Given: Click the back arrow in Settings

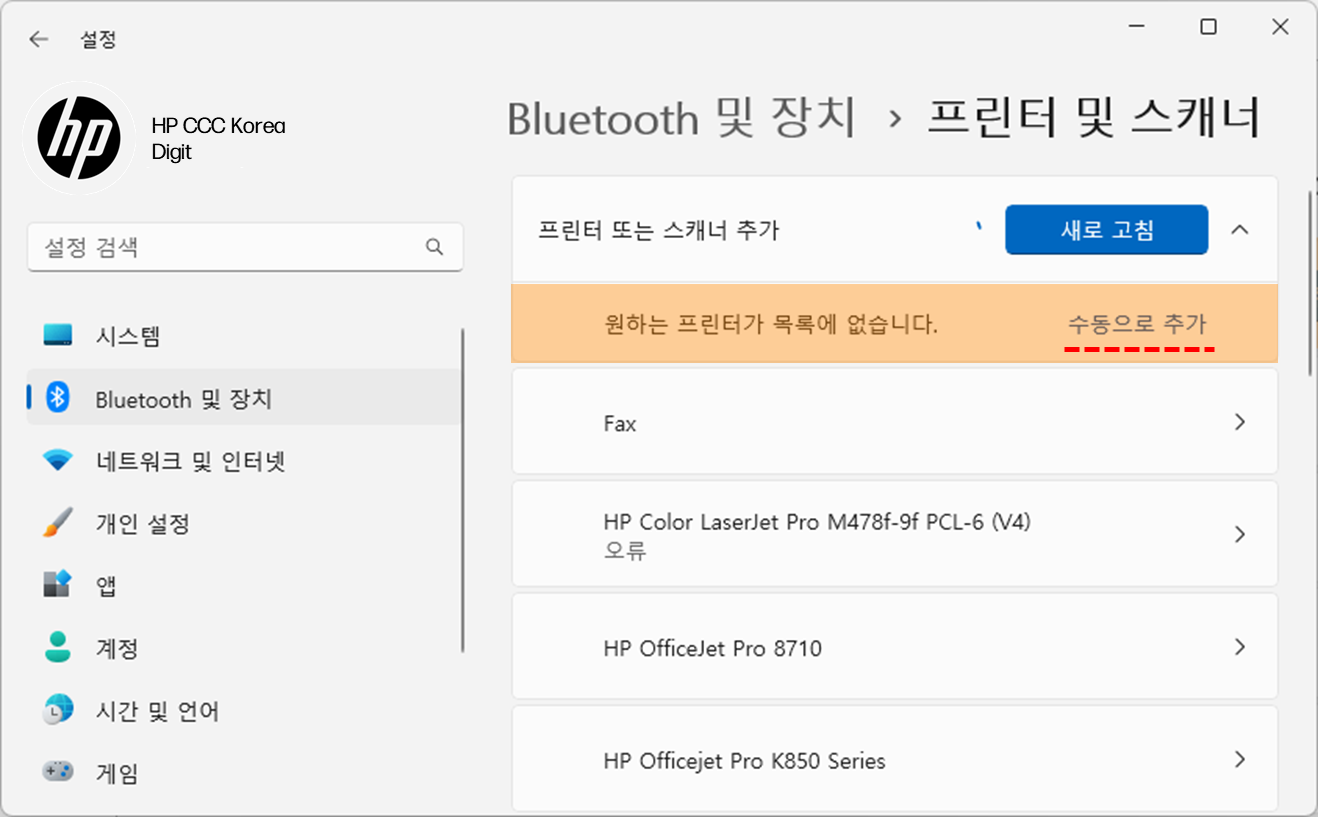Looking at the screenshot, I should click(x=38, y=40).
